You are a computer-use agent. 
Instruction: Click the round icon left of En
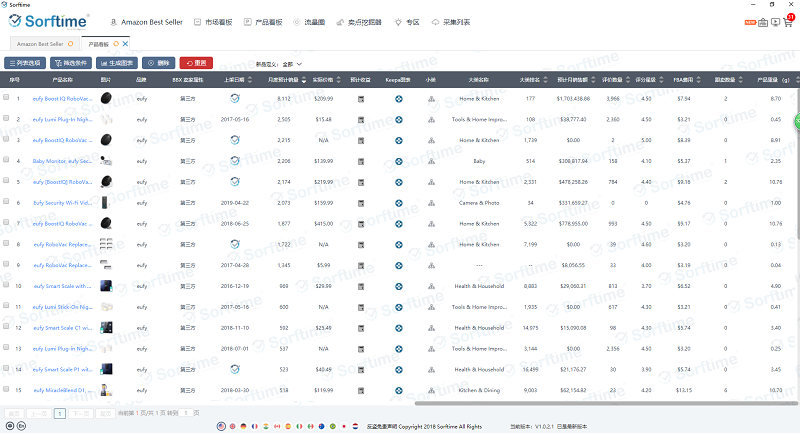(x=10, y=426)
